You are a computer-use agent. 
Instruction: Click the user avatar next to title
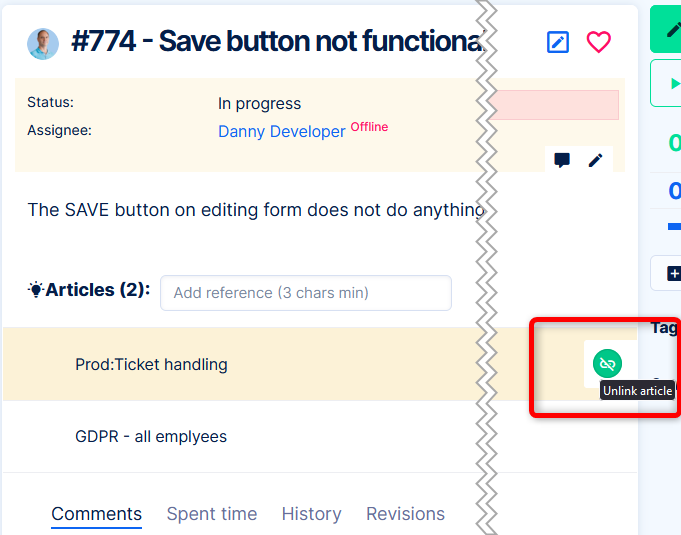(x=43, y=44)
